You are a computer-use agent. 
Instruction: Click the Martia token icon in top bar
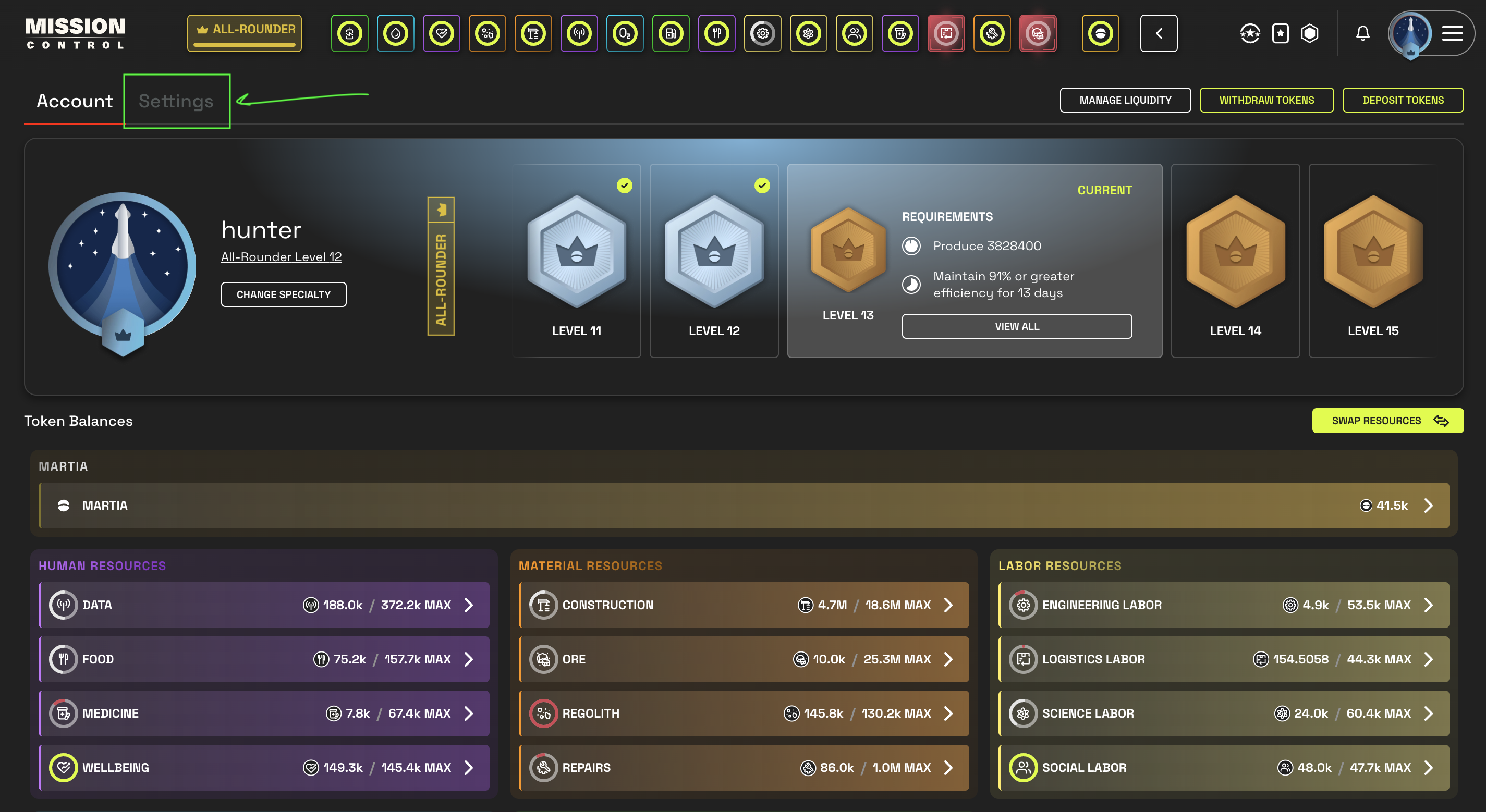click(x=1100, y=33)
